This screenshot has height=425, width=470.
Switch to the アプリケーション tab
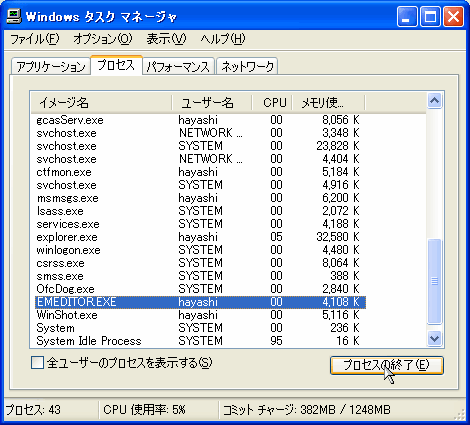(x=51, y=66)
